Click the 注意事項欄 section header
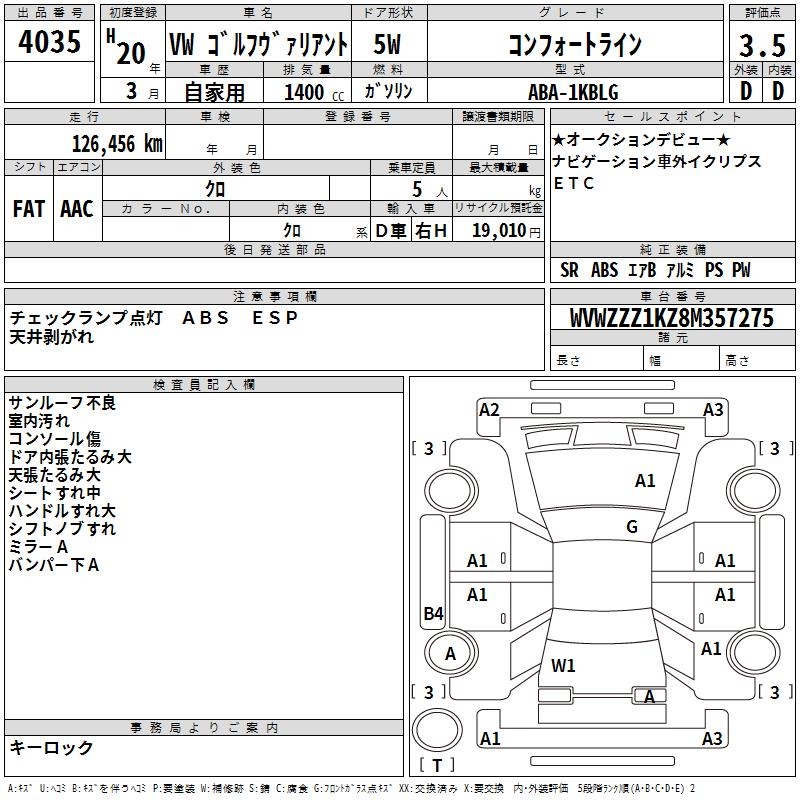This screenshot has width=800, height=800. [x=274, y=296]
